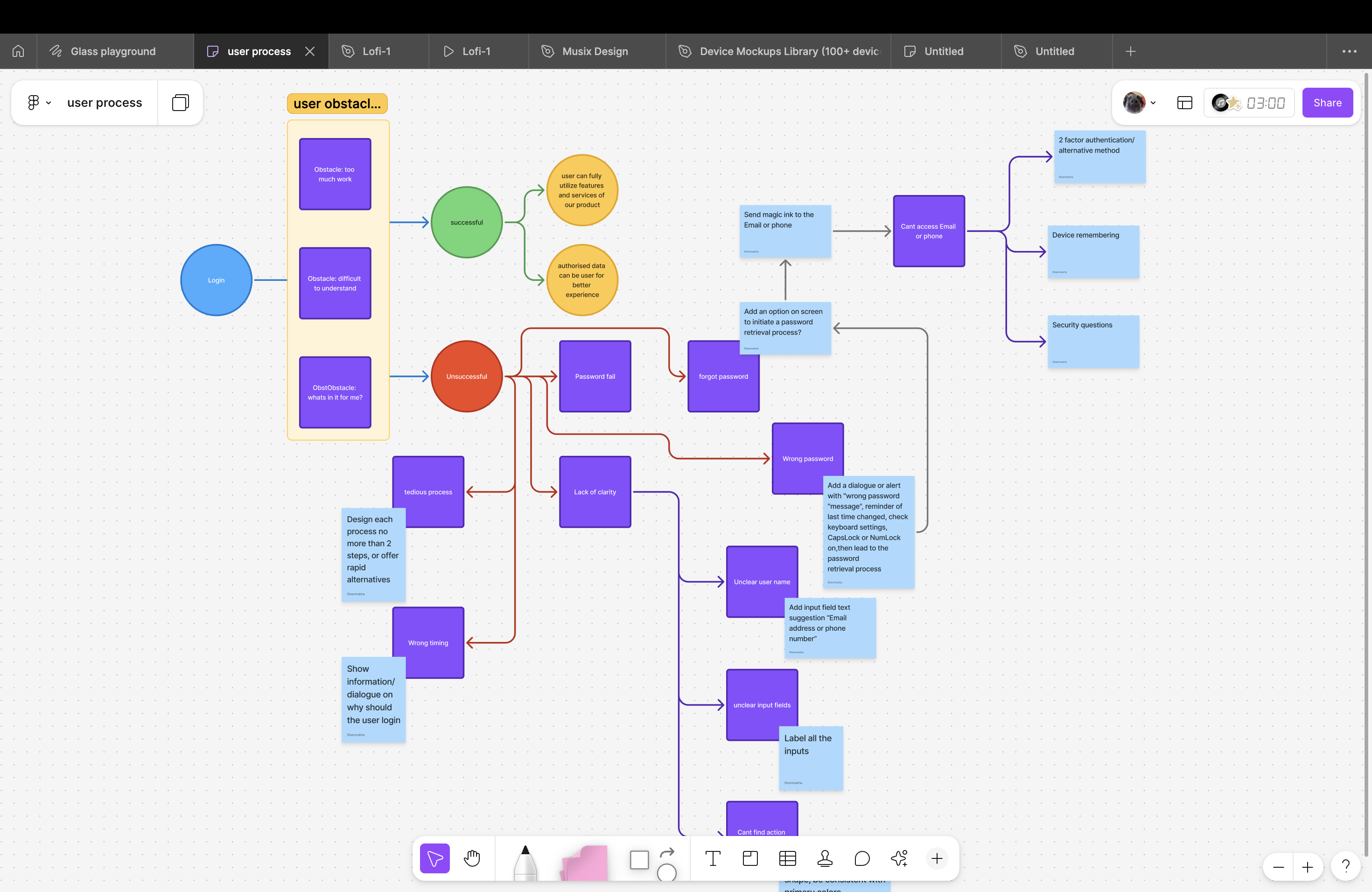Open the Comment tool
1372x892 pixels.
pos(862,858)
